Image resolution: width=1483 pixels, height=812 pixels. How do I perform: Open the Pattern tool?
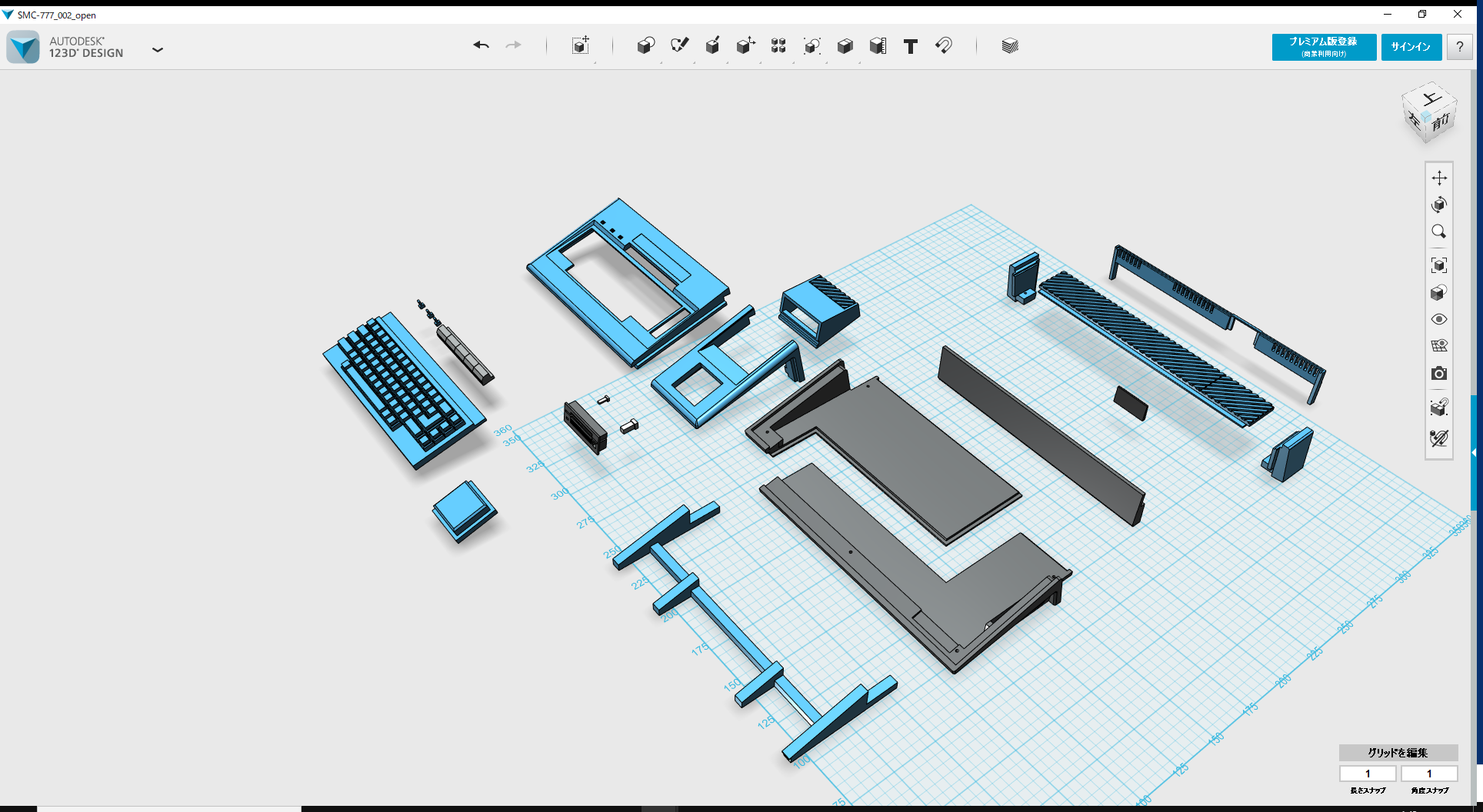pyautogui.click(x=778, y=46)
